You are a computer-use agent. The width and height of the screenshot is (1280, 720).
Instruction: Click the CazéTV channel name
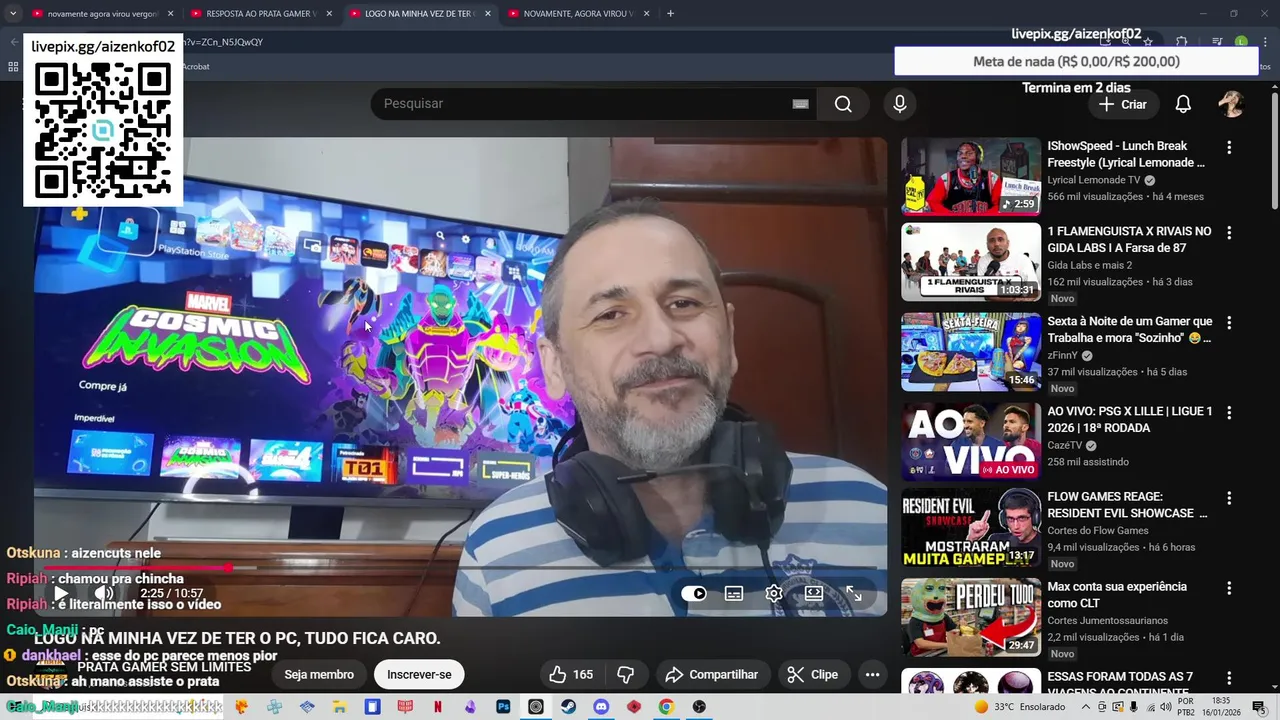tap(1064, 446)
